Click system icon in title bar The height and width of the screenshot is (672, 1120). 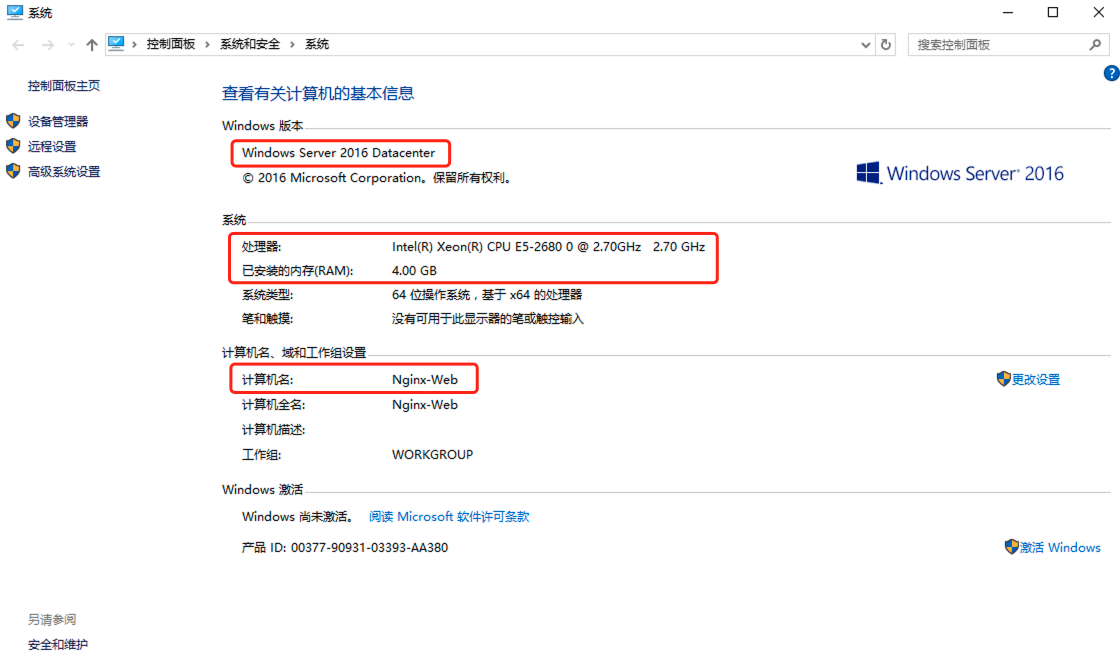click(x=14, y=12)
